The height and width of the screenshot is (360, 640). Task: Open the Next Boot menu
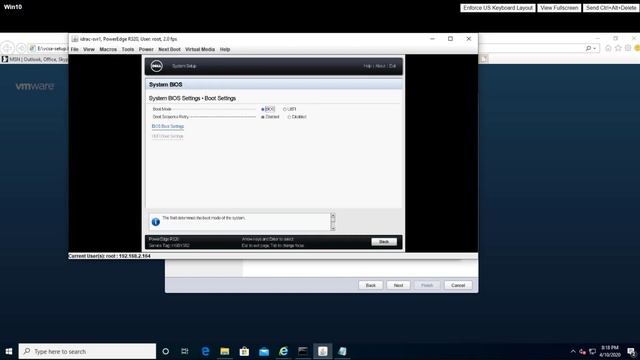pos(169,49)
